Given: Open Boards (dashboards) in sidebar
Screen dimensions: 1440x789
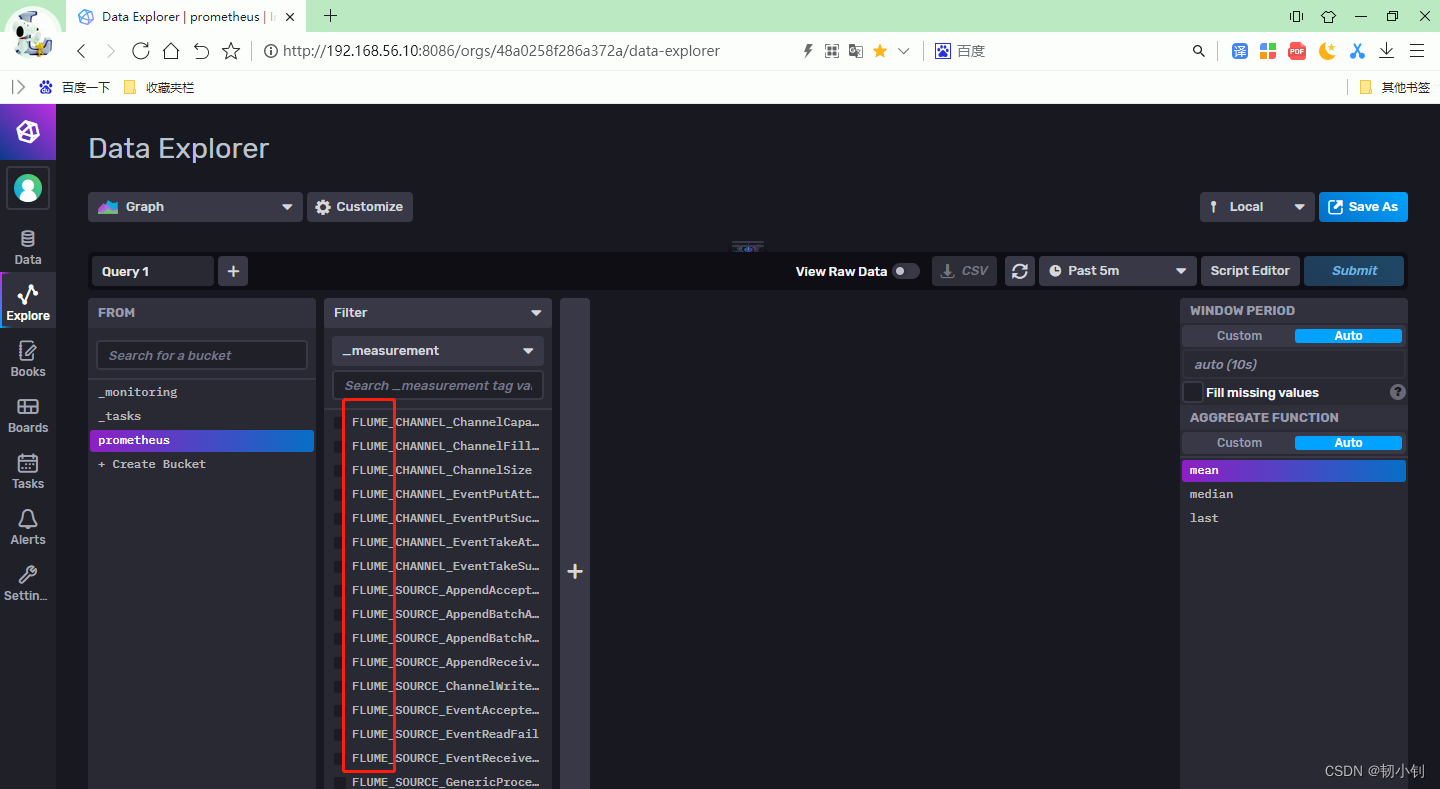Looking at the screenshot, I should click(28, 416).
